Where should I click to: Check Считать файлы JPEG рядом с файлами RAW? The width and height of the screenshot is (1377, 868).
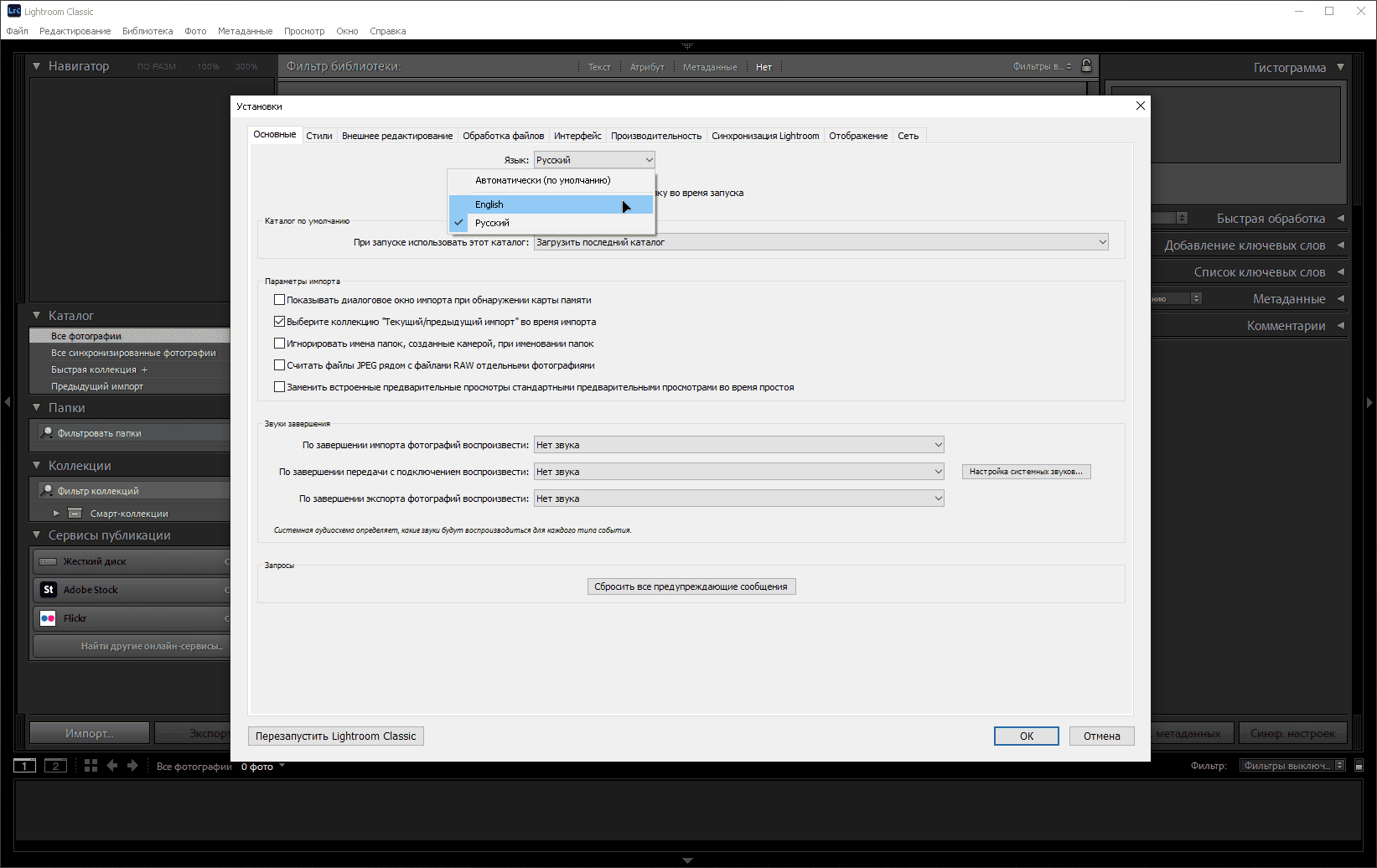280,365
